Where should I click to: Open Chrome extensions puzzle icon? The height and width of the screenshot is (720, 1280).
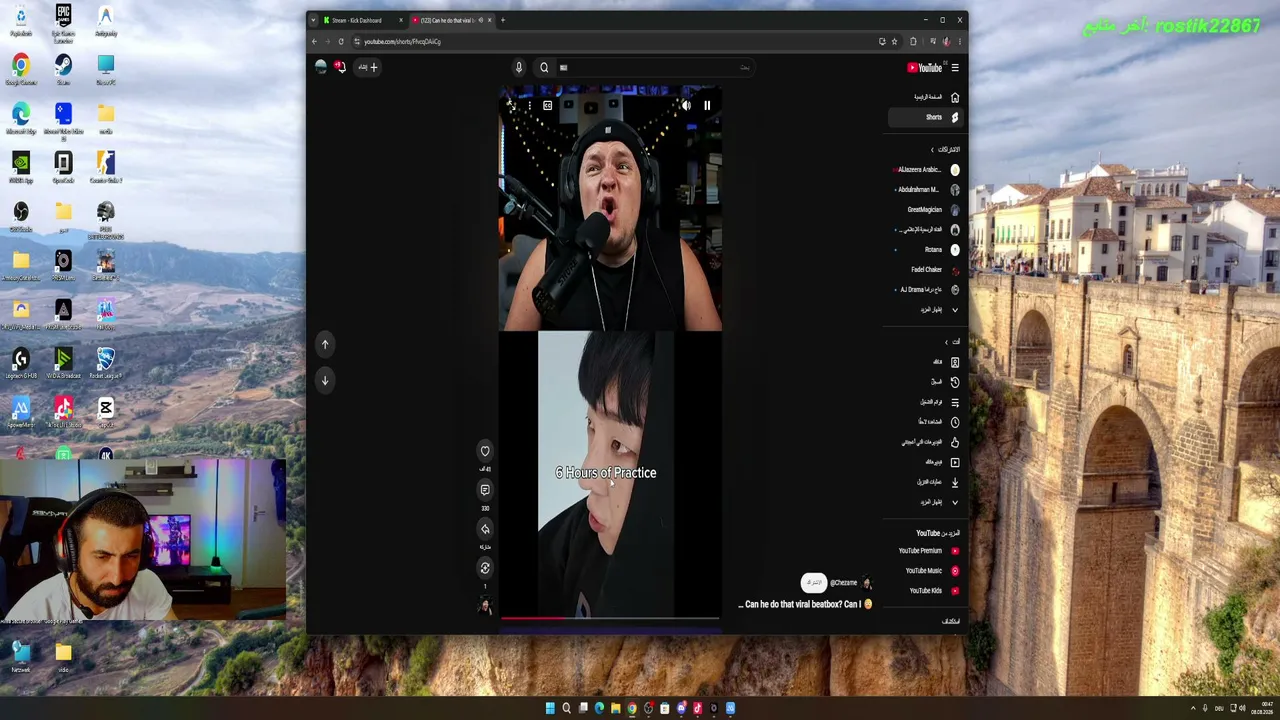(x=913, y=42)
